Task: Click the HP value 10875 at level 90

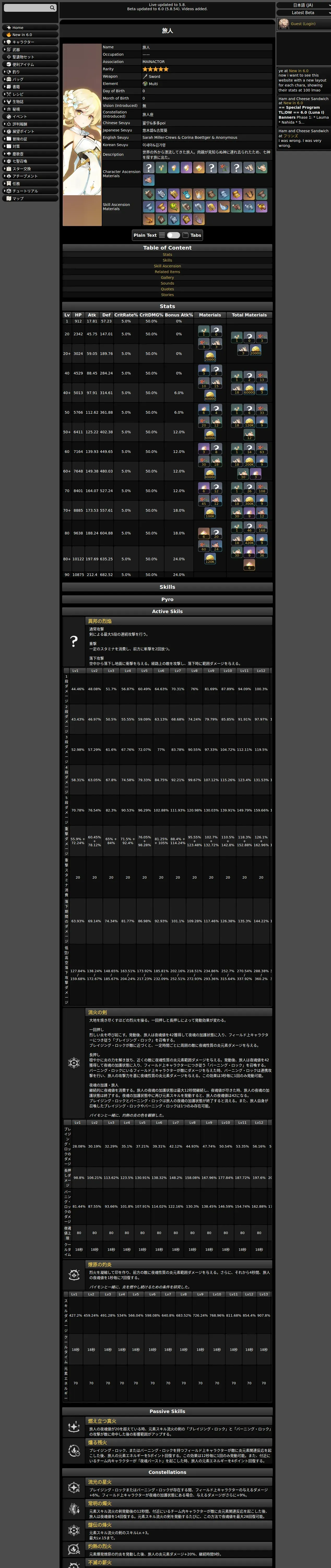Action: pyautogui.click(x=78, y=575)
